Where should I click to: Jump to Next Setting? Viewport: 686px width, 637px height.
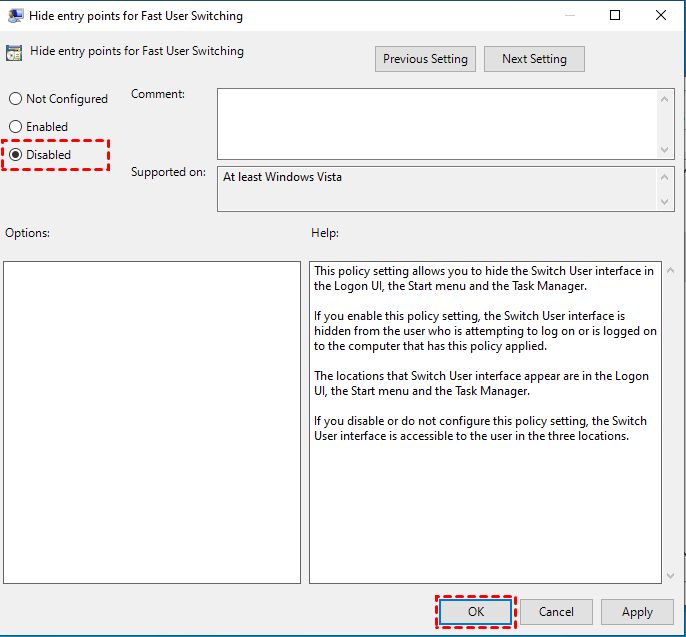click(x=534, y=59)
